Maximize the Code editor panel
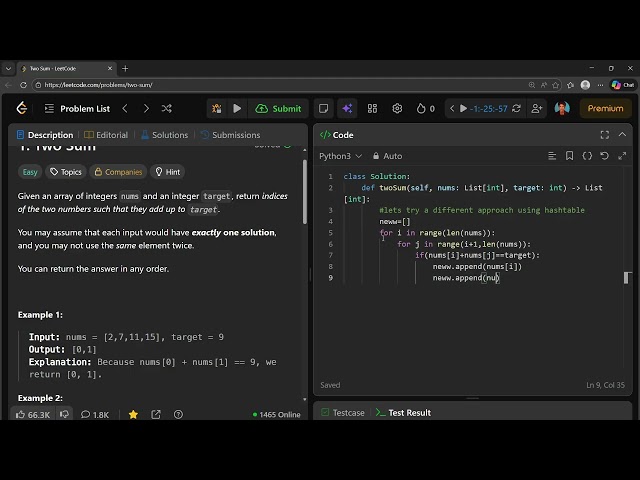 (x=604, y=135)
